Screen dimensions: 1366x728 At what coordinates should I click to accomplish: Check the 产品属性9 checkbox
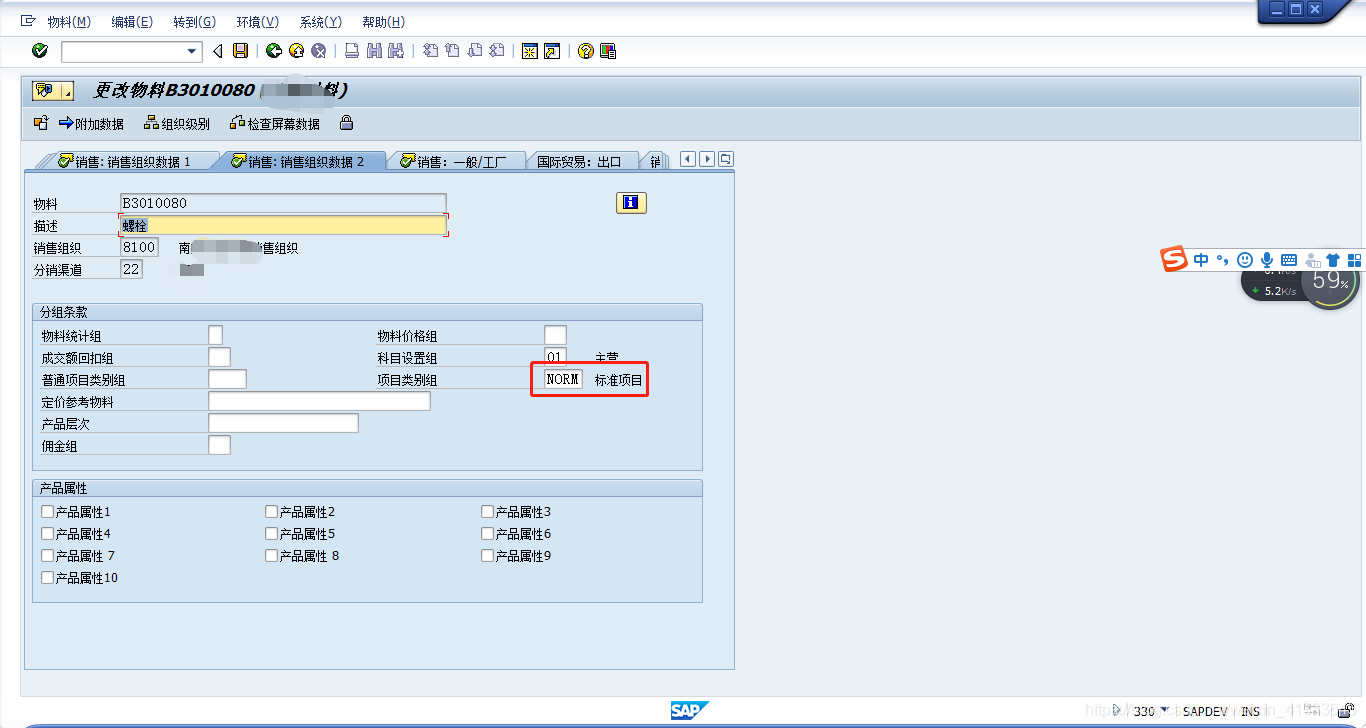tap(488, 555)
